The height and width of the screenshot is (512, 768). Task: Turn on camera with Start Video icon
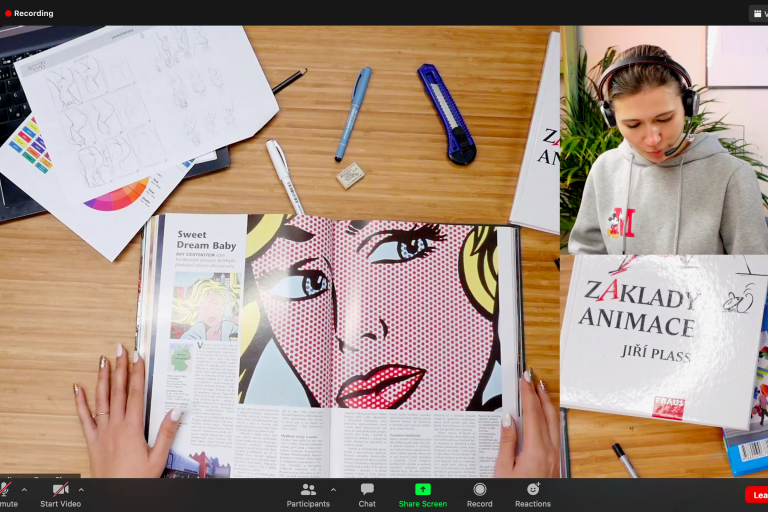tap(61, 489)
